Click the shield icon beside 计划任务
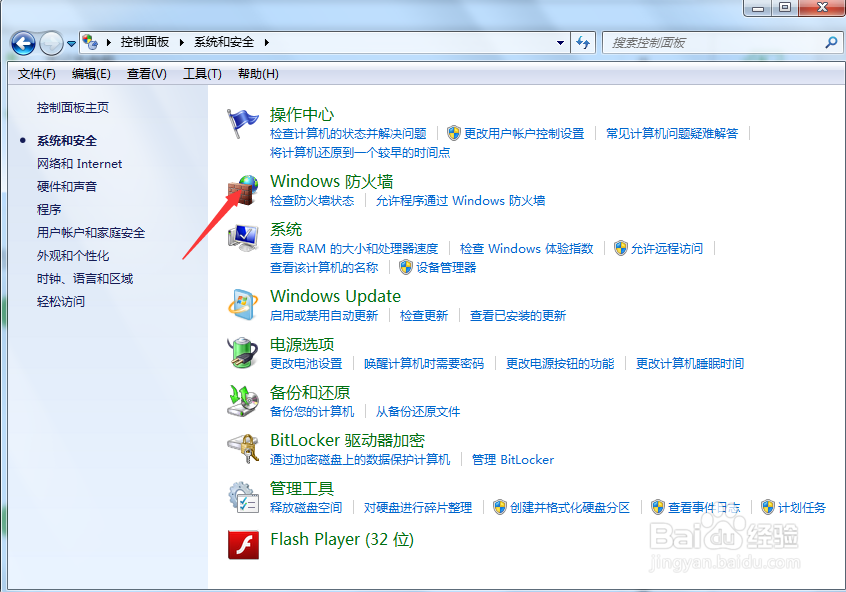This screenshot has height=592, width=846. coord(767,507)
